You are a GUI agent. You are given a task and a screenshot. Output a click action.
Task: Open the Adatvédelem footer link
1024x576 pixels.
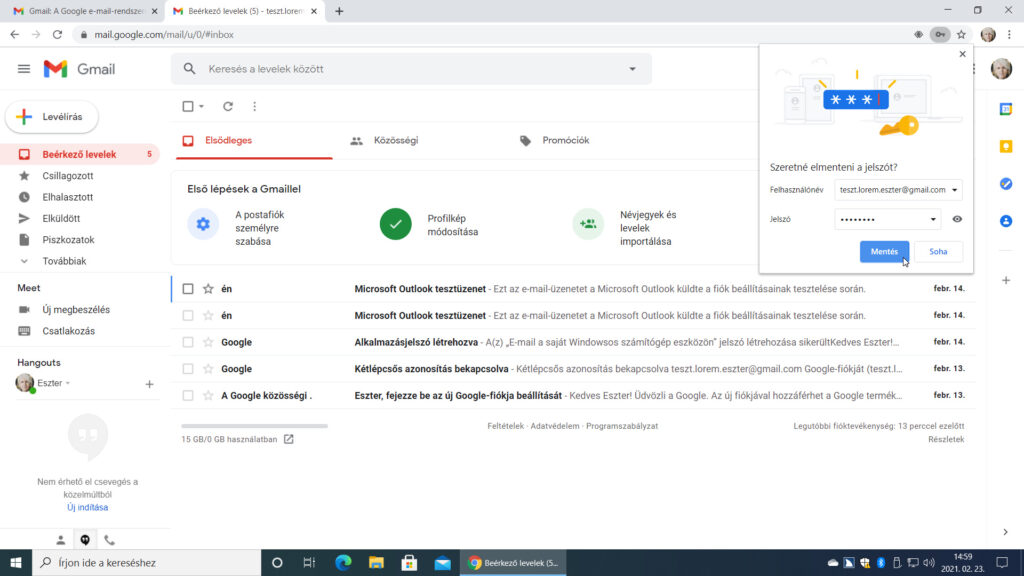tap(554, 426)
